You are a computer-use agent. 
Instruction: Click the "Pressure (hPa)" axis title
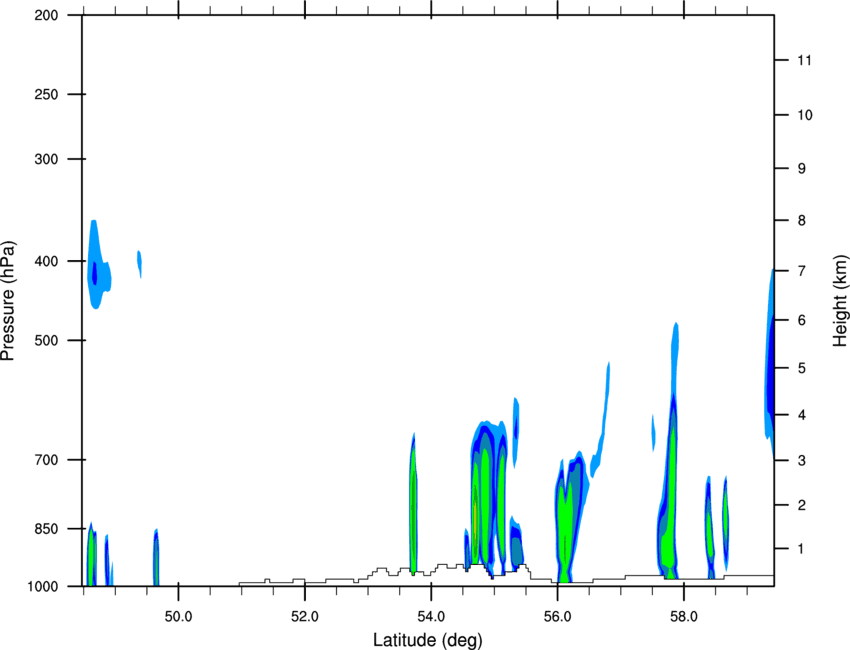[x=8, y=300]
